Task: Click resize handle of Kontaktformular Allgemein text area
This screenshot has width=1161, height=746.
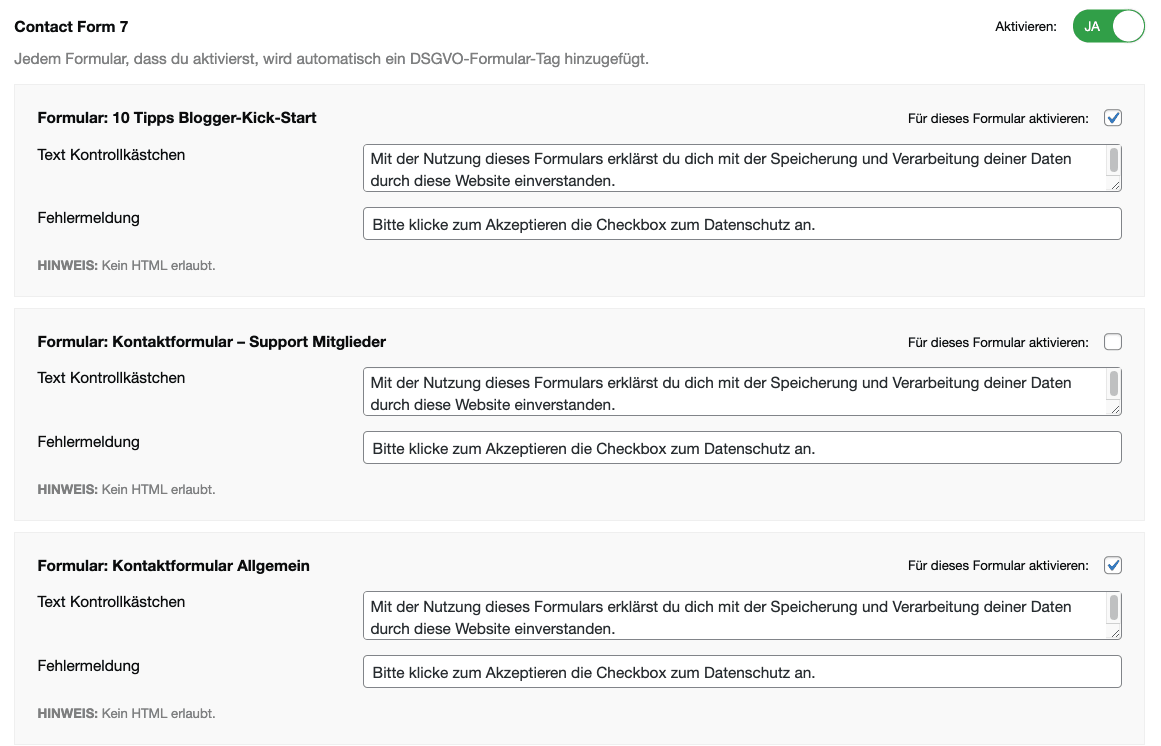Action: click(1116, 634)
